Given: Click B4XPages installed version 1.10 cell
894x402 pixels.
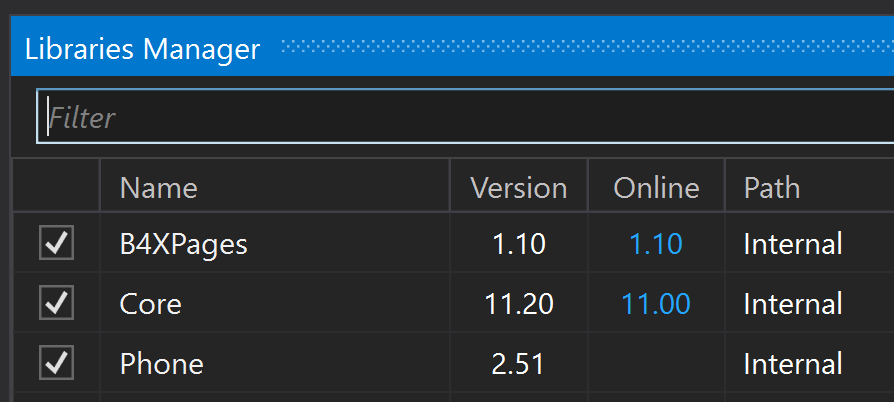Looking at the screenshot, I should point(518,243).
